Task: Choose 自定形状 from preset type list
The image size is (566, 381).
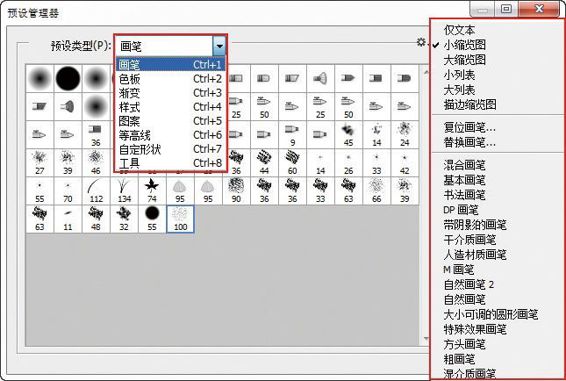Action: click(x=170, y=149)
